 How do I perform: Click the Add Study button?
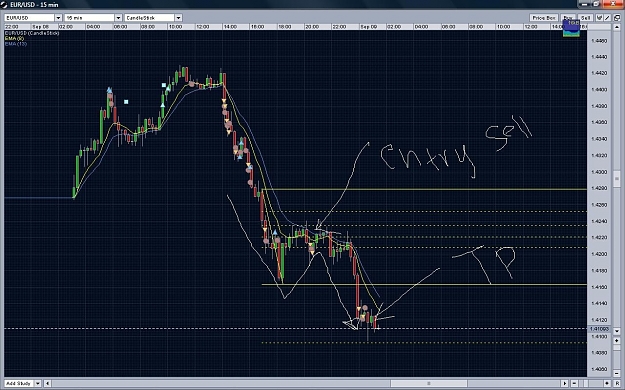pos(19,383)
